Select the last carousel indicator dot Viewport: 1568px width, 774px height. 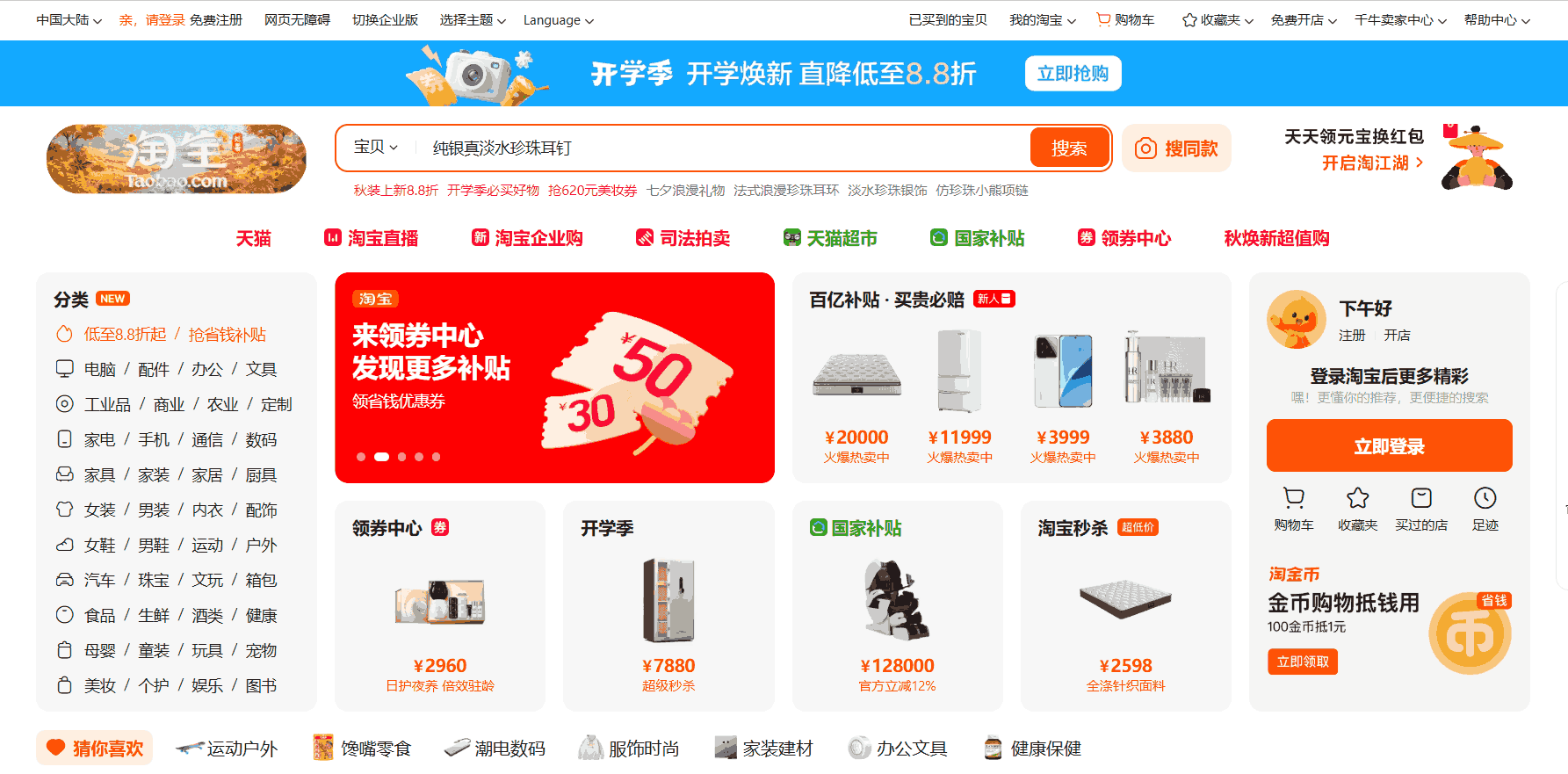coord(436,457)
